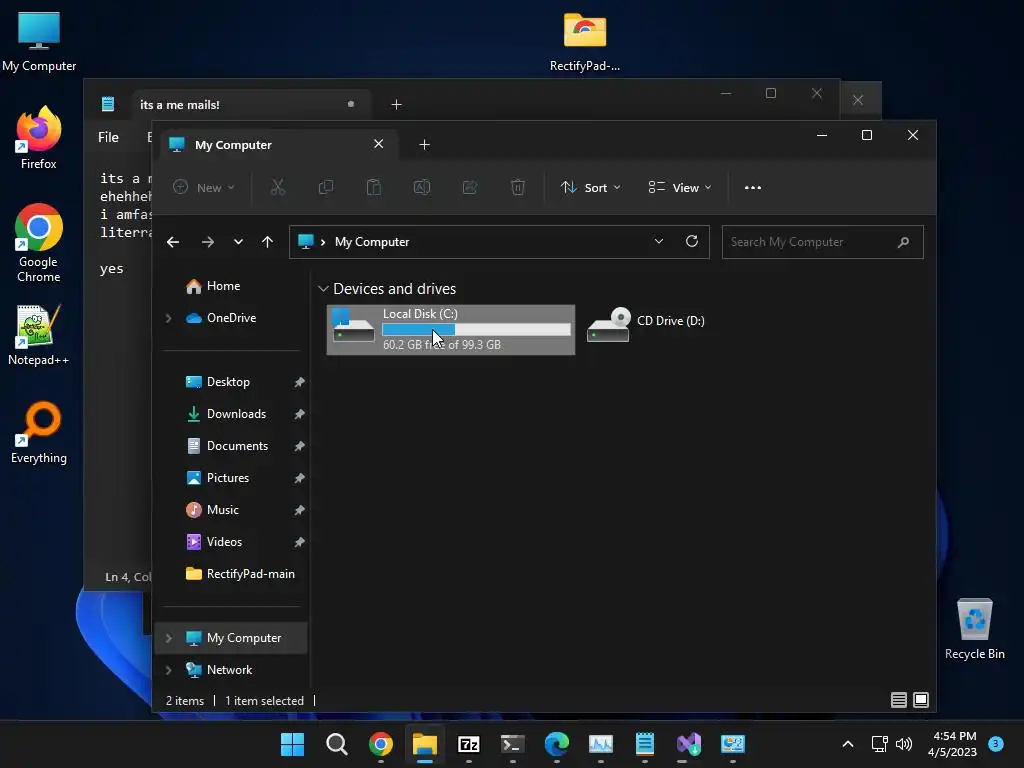Click the Windows Start button
This screenshot has height=768, width=1024.
[293, 744]
